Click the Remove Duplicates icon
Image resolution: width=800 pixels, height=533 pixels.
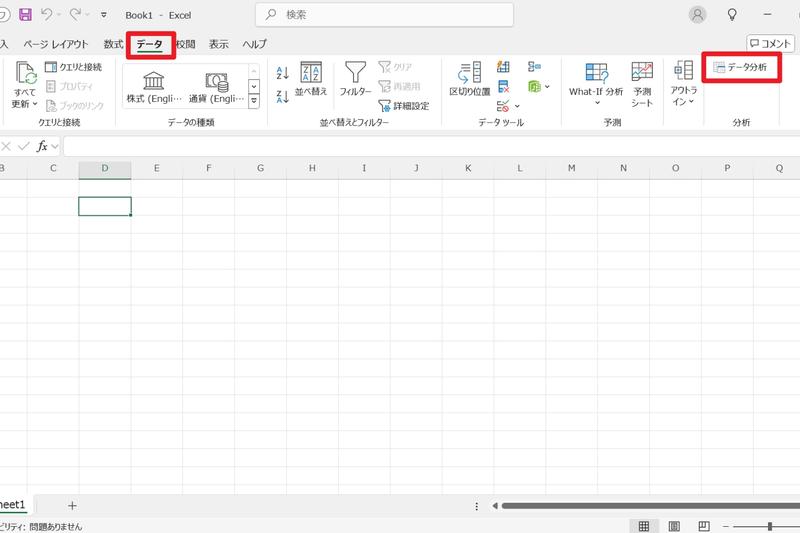click(x=503, y=87)
